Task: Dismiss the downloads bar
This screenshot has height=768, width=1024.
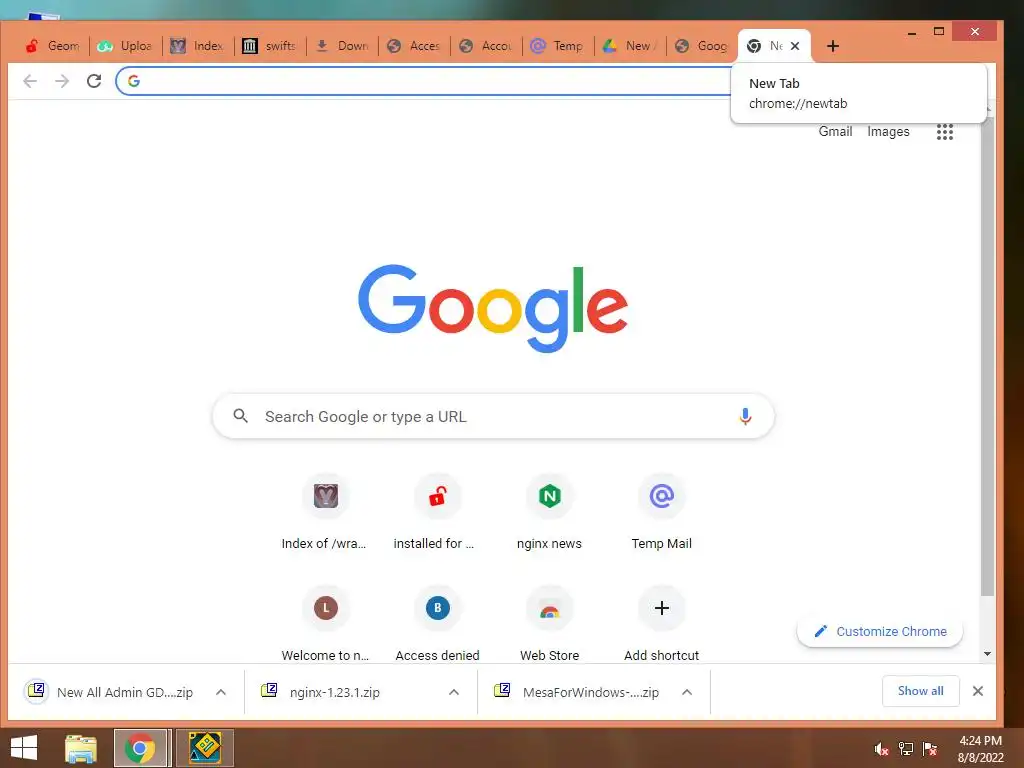Action: point(978,691)
